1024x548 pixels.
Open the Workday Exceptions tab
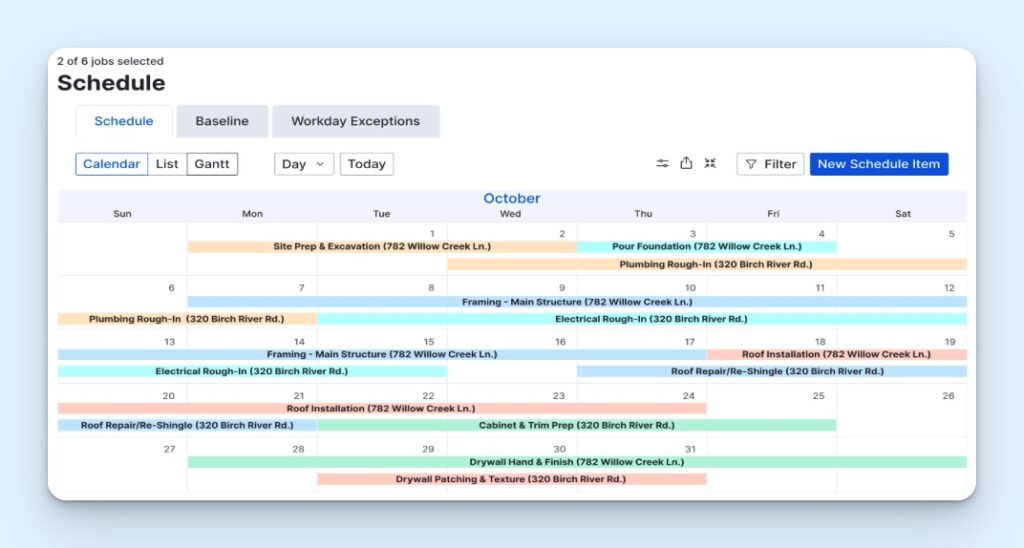pos(356,121)
